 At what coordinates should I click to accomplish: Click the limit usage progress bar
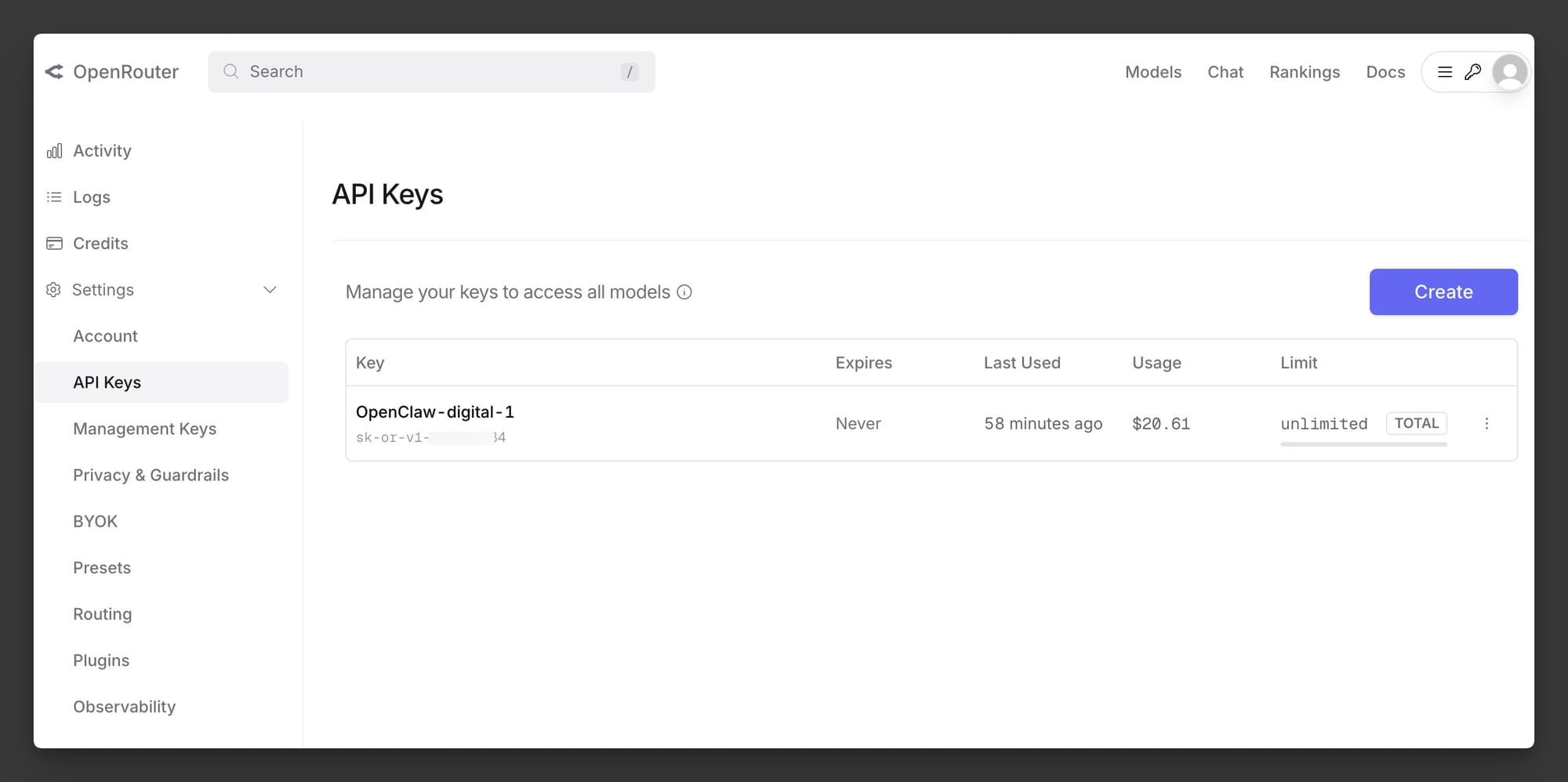(x=1363, y=444)
